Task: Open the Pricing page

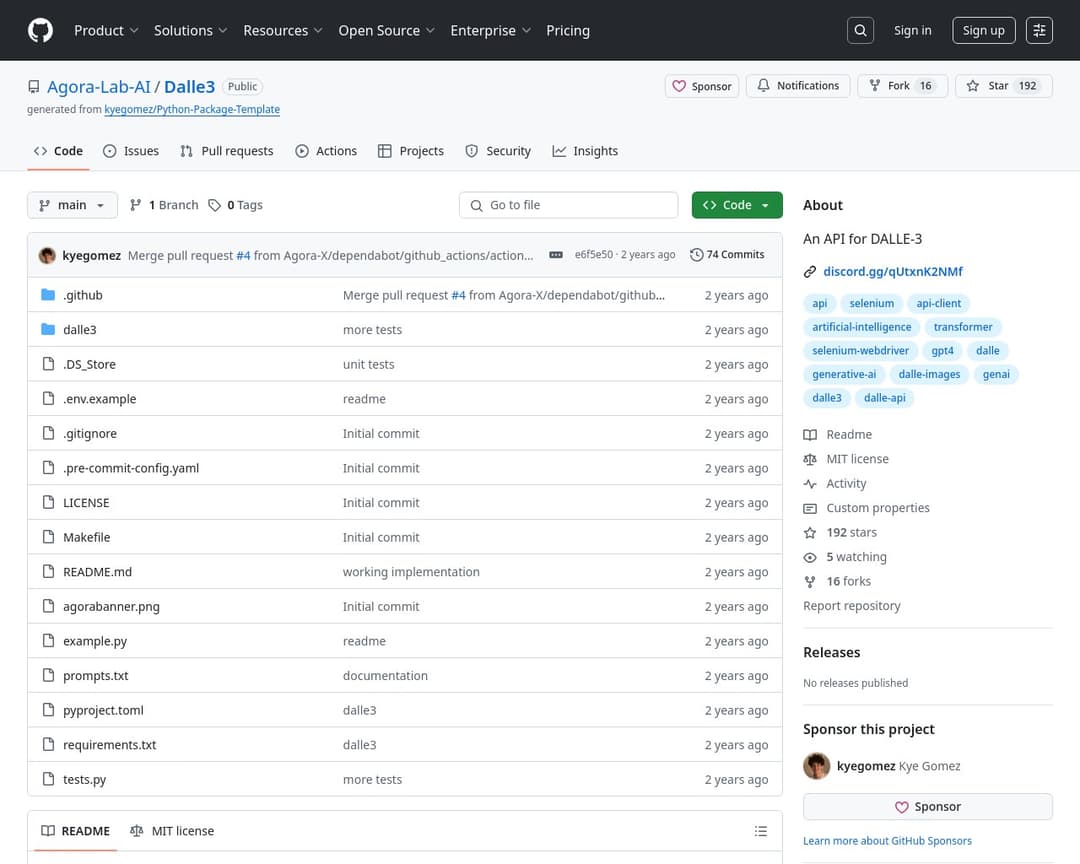Action: point(568,30)
